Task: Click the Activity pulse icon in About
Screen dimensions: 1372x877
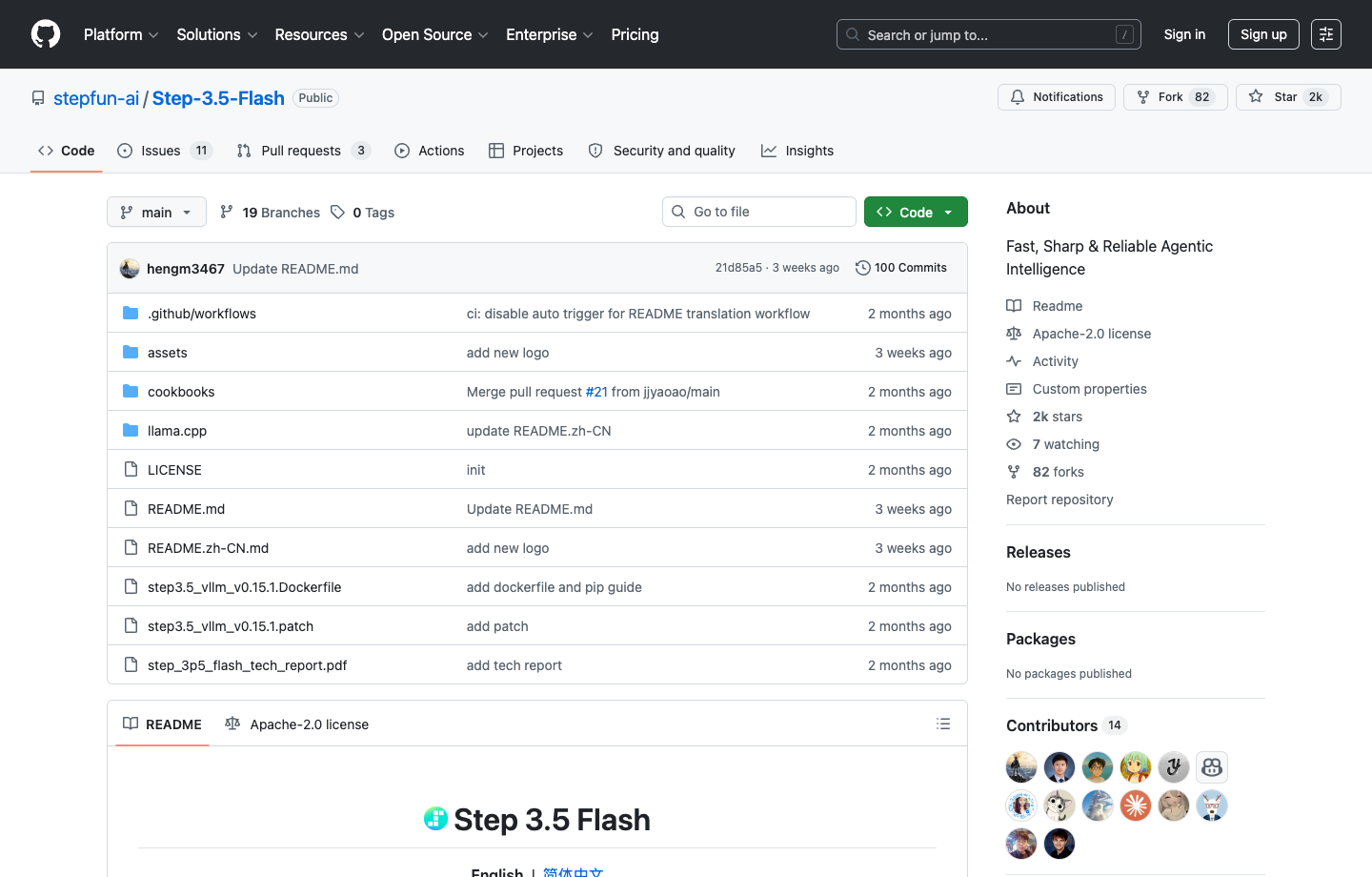Action: (x=1013, y=361)
